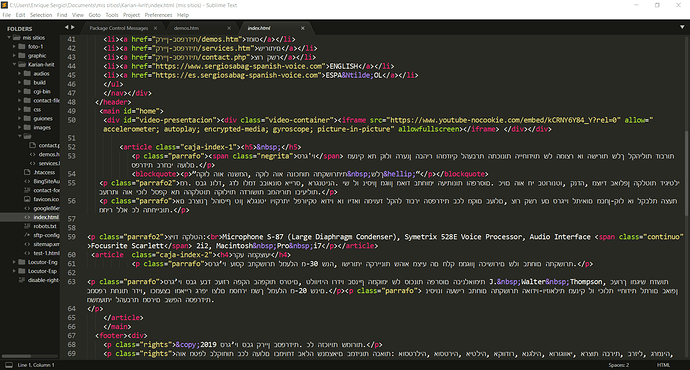Click the contact-file folder icon

[27, 100]
